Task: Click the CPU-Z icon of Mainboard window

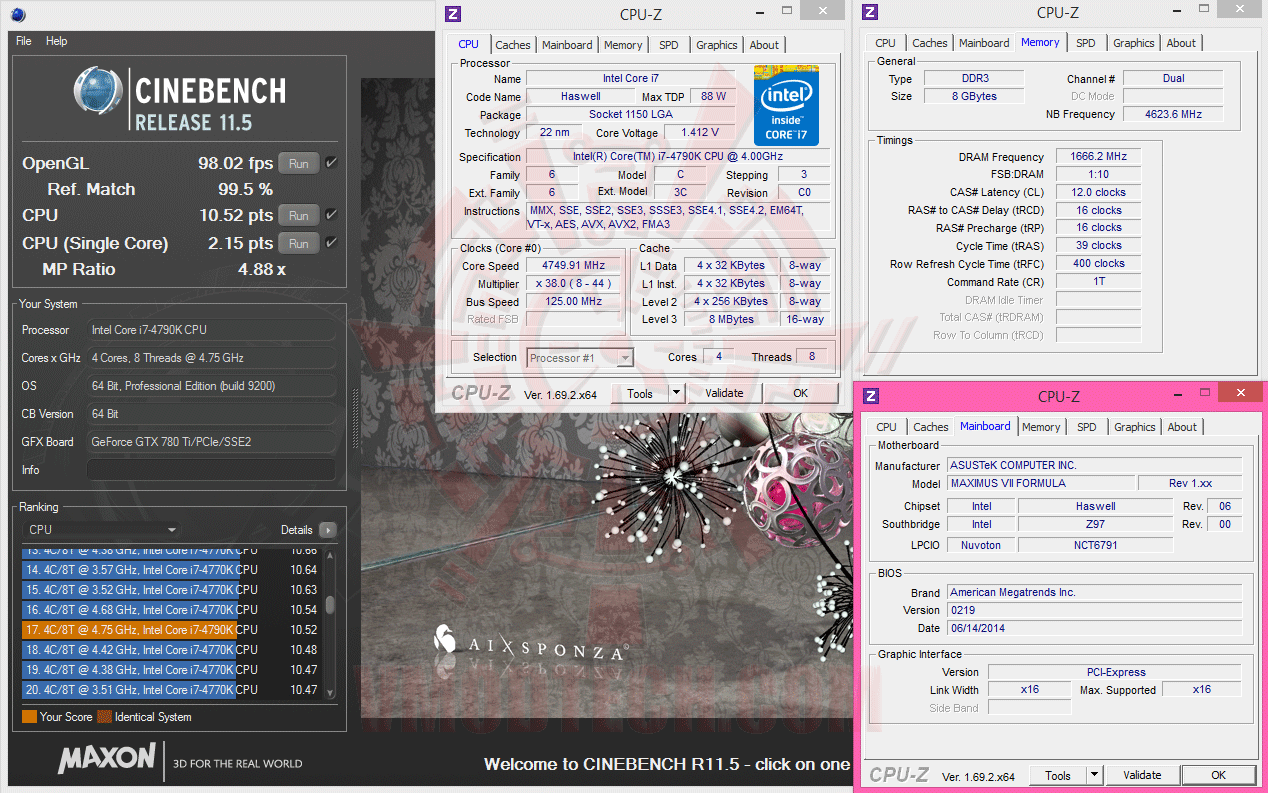Action: pos(871,396)
